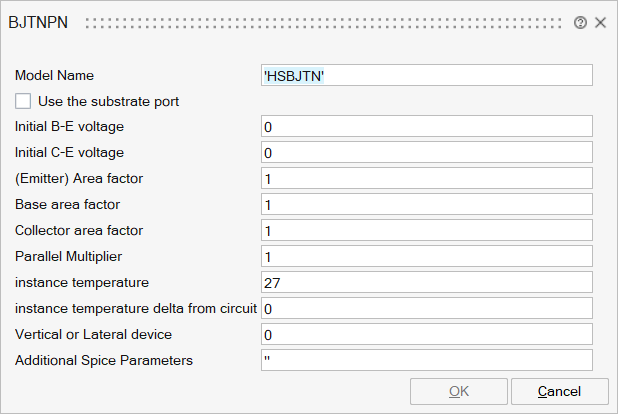This screenshot has height=414, width=618.
Task: Click the Use the substrate port label
Action: [108, 101]
